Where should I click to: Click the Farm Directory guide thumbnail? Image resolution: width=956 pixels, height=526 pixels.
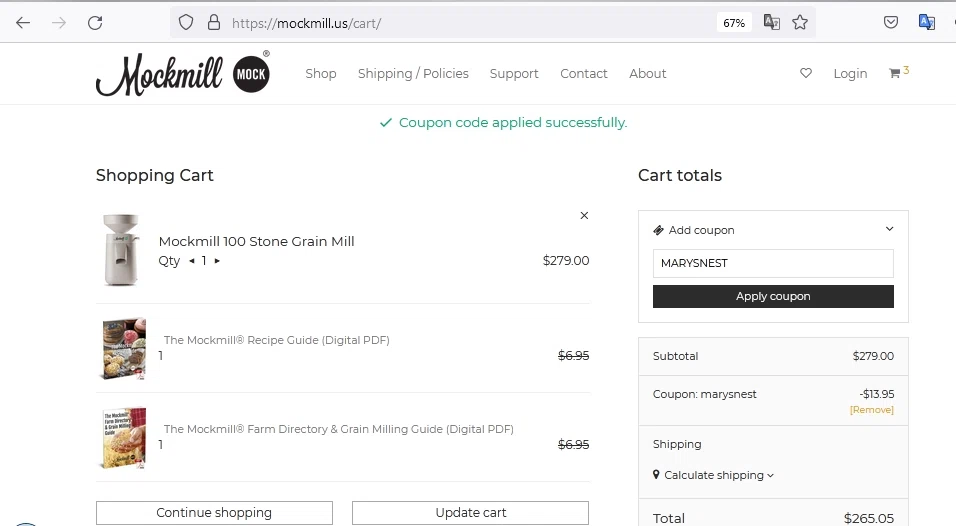click(x=124, y=438)
